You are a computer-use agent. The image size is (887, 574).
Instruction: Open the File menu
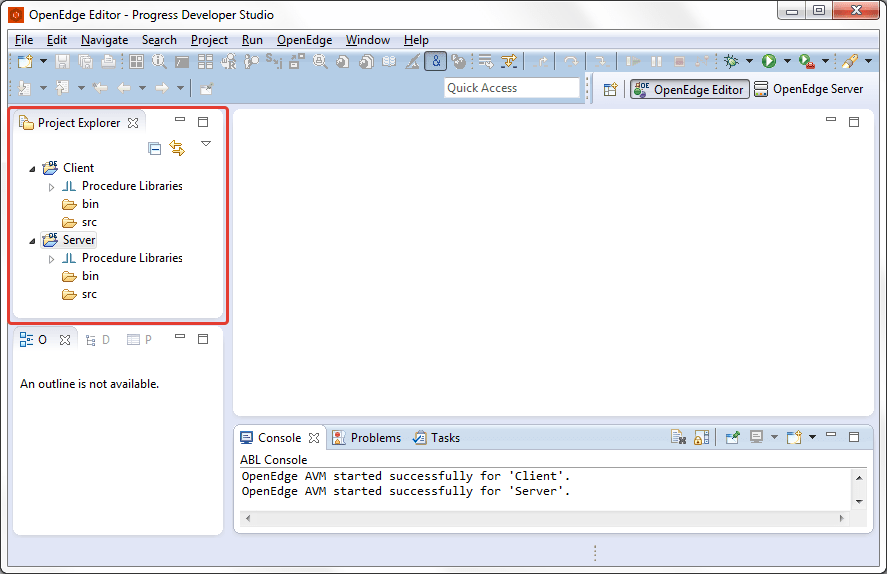[24, 40]
